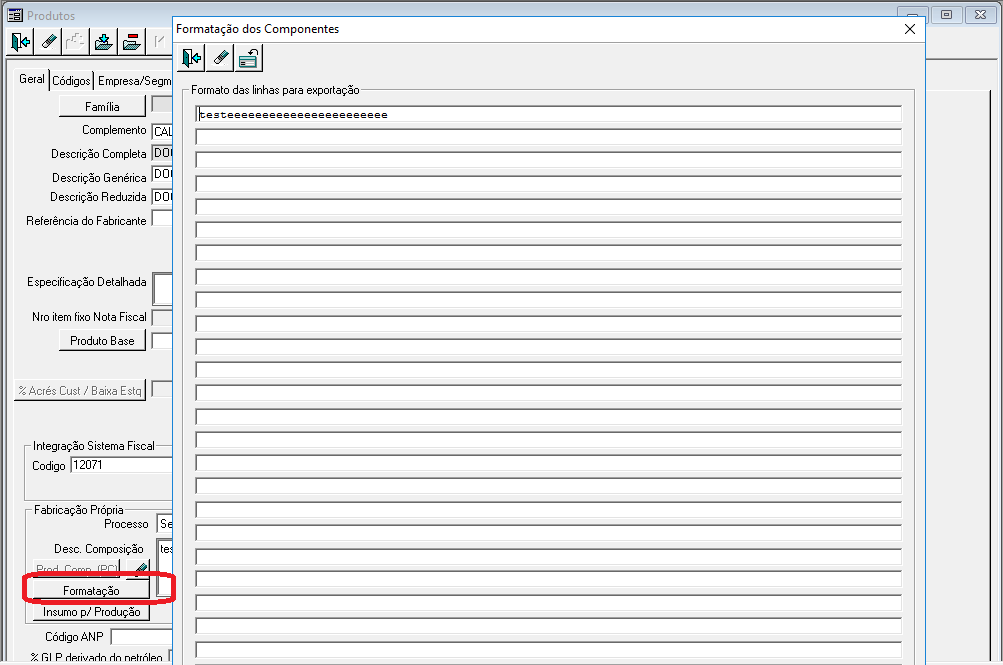The image size is (1003, 665).
Task: Click the Produto Base button
Action: click(x=102, y=341)
